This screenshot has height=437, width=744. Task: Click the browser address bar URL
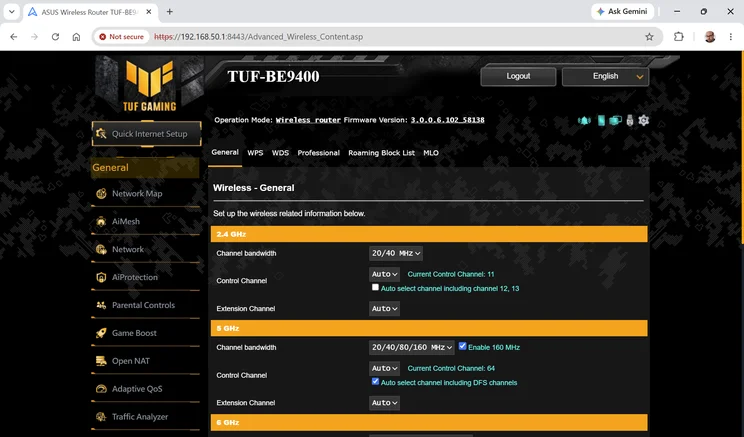pos(259,37)
